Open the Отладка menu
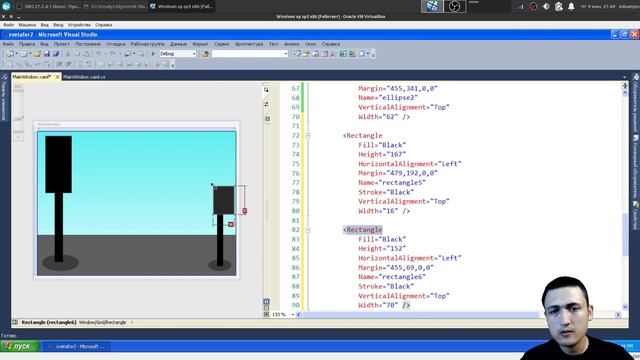The width and height of the screenshot is (640, 360). 116,44
